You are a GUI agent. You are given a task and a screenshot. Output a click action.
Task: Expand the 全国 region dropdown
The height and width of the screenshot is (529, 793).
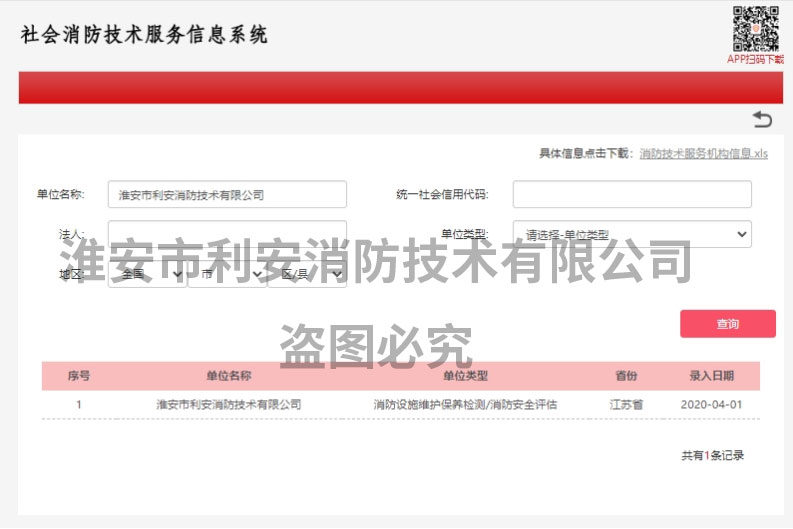[x=147, y=274]
